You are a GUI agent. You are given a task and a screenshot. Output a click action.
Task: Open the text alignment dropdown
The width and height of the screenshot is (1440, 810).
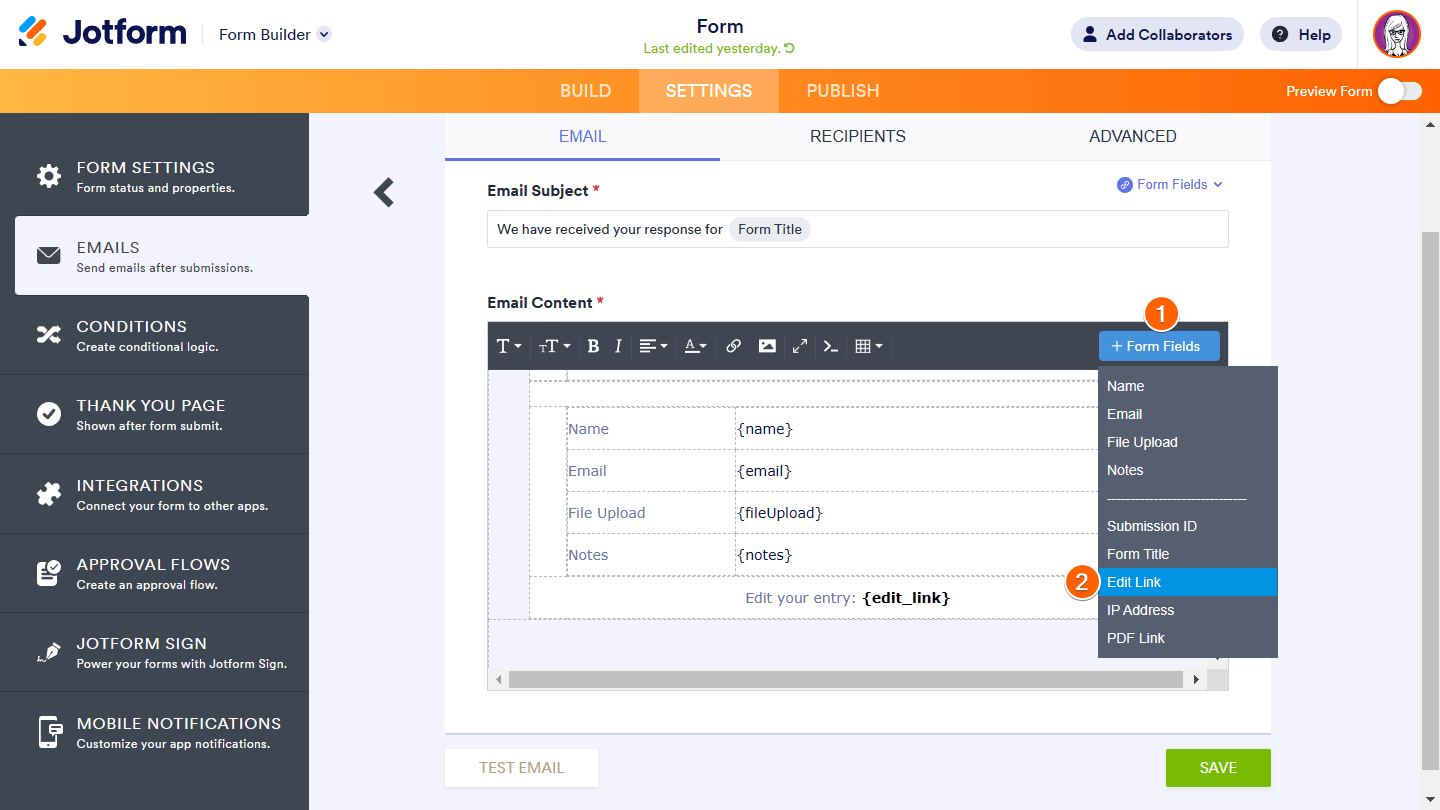[654, 346]
